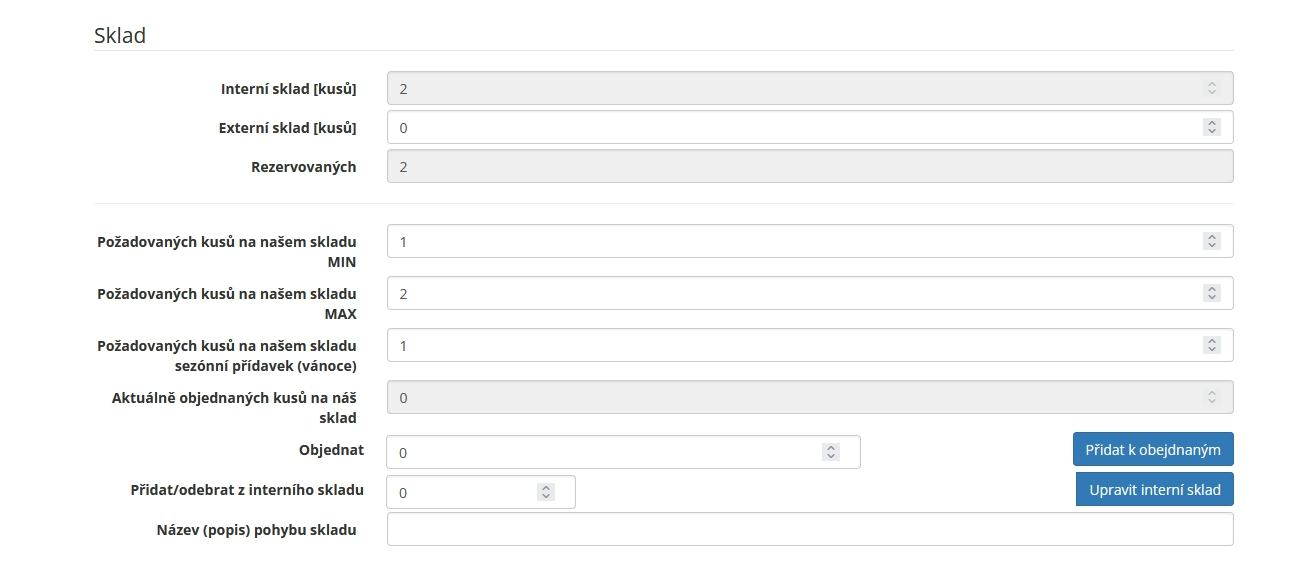Click the MAX required pieces spinner arrows
This screenshot has width=1296, height=574.
pos(1212,293)
